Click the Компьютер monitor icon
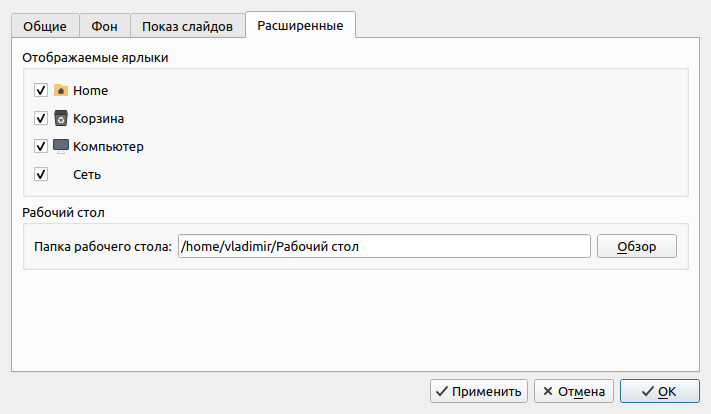The height and width of the screenshot is (414, 711). [61, 146]
